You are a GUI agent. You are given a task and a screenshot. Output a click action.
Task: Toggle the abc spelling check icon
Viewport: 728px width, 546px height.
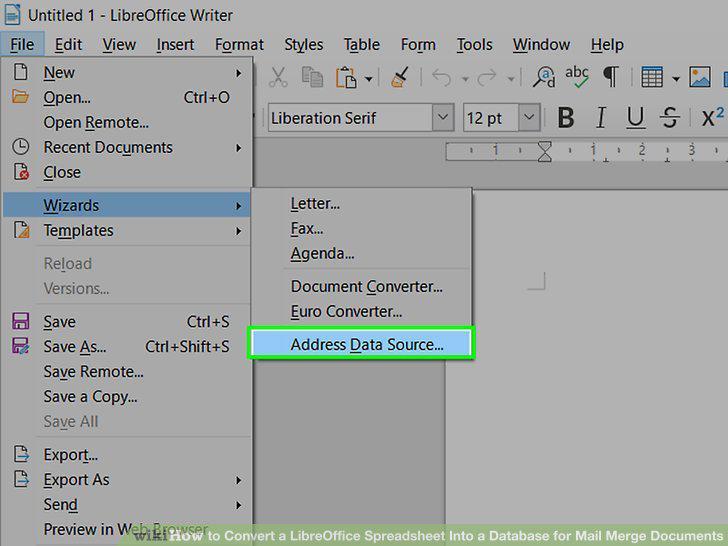(x=577, y=77)
